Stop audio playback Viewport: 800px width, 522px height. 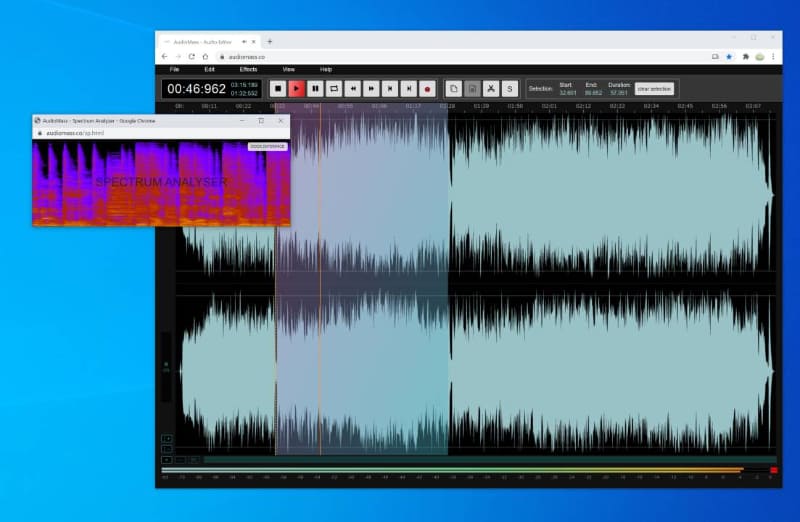pos(278,89)
